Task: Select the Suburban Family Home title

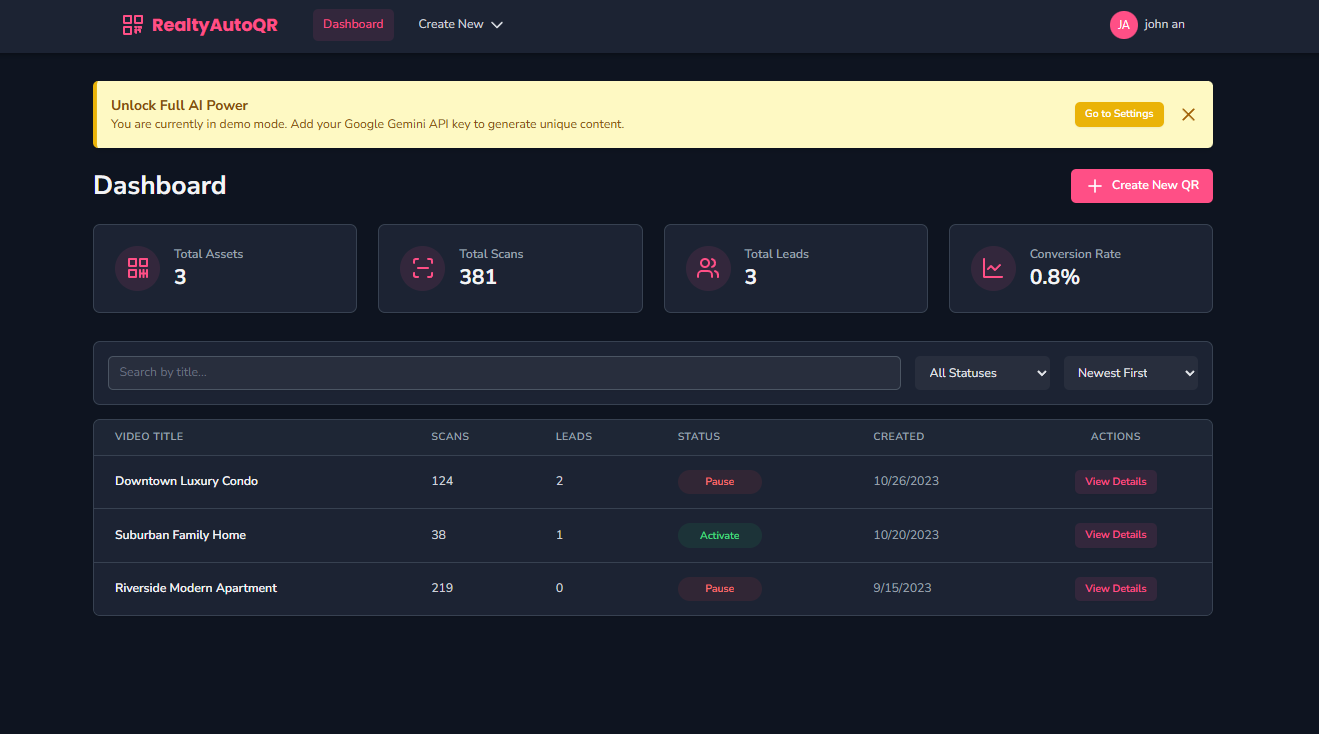Action: [180, 535]
